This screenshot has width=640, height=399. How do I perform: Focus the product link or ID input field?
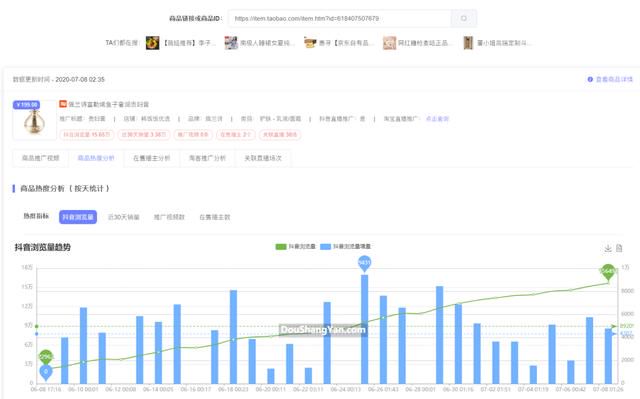340,18
